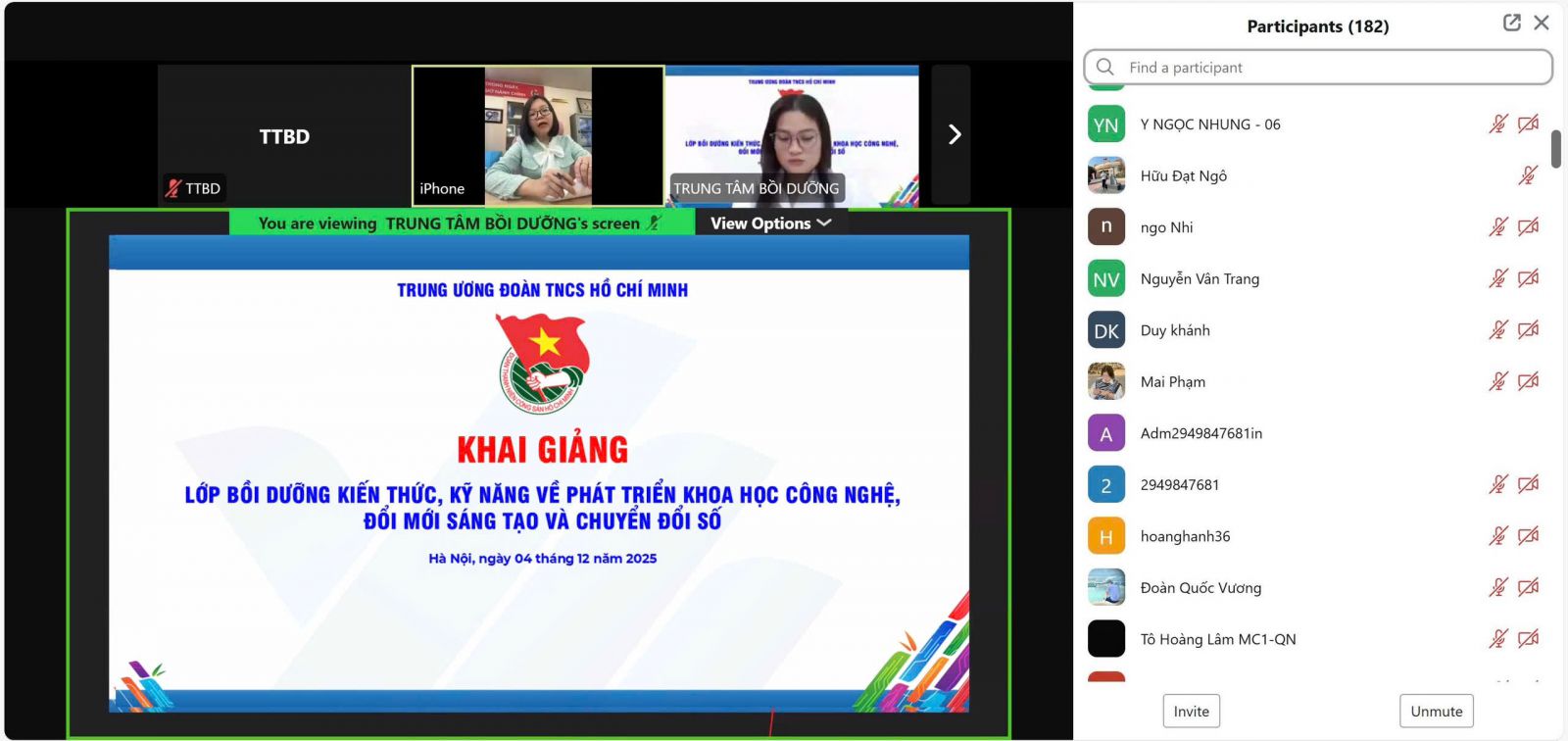Viewport: 1568px width, 741px height.
Task: Pop out the Participants panel
Action: tap(1511, 23)
